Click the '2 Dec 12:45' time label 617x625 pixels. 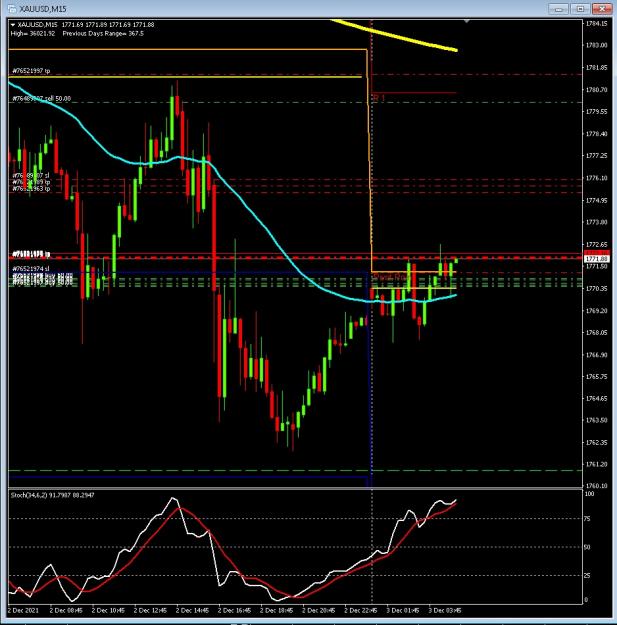click(x=150, y=611)
